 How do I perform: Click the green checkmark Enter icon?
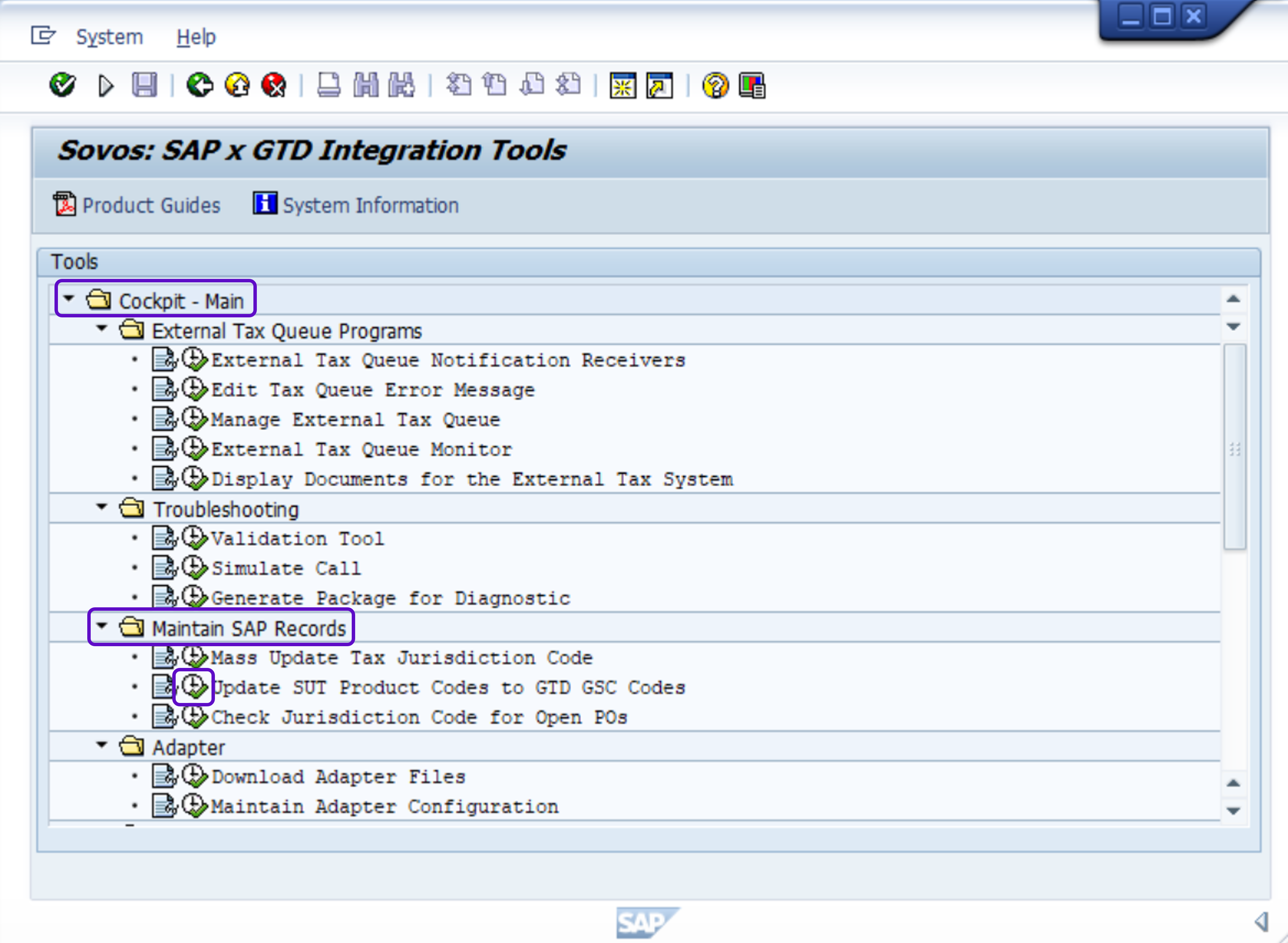pos(62,86)
